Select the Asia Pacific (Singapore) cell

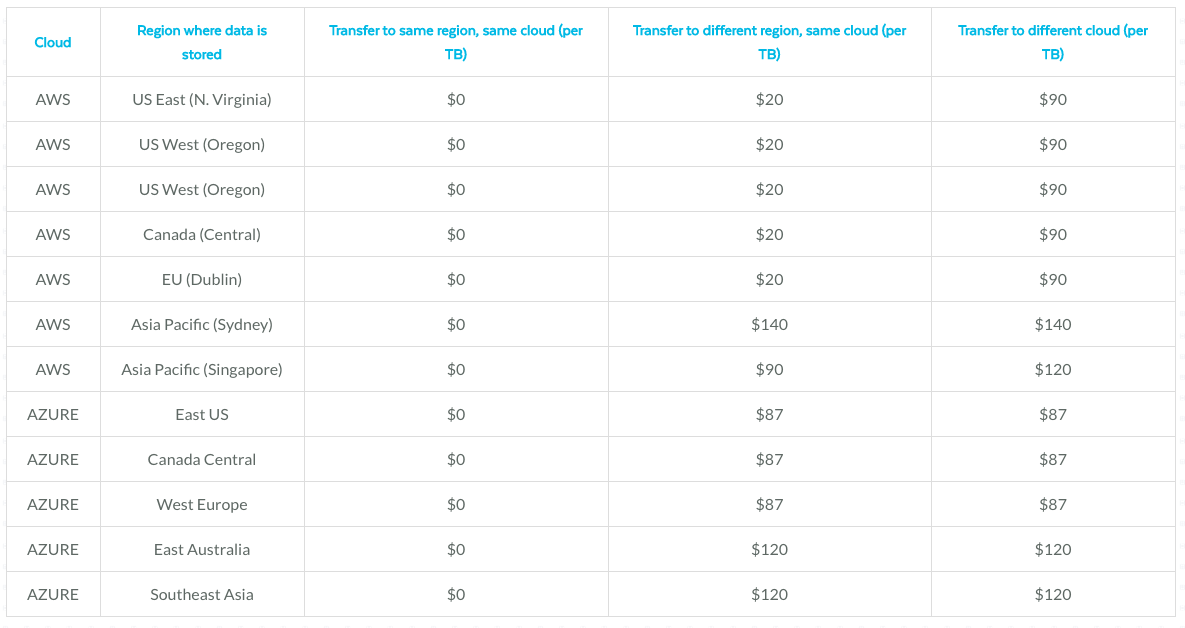point(202,370)
